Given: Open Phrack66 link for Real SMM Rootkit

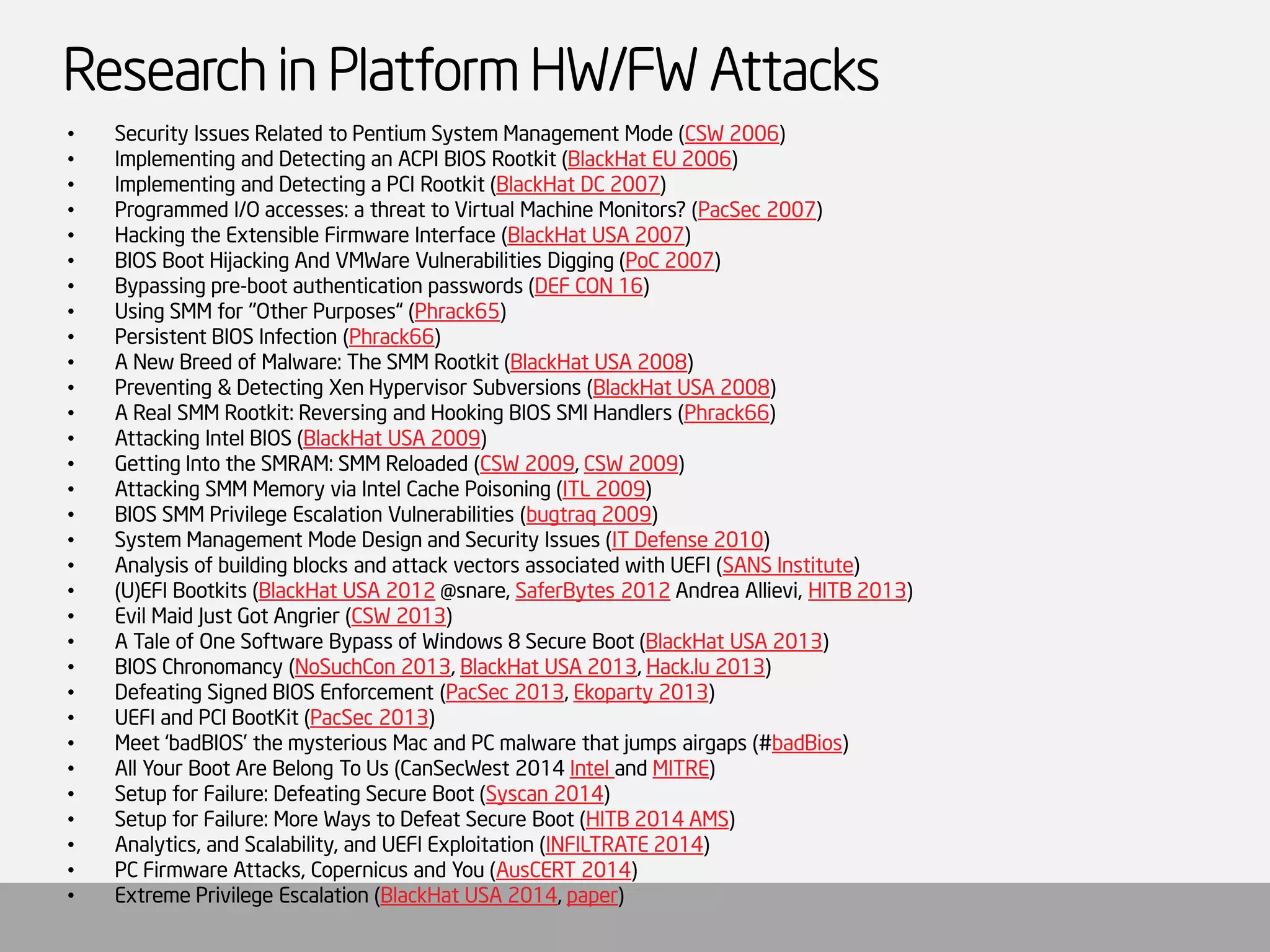Looking at the screenshot, I should coord(726,413).
